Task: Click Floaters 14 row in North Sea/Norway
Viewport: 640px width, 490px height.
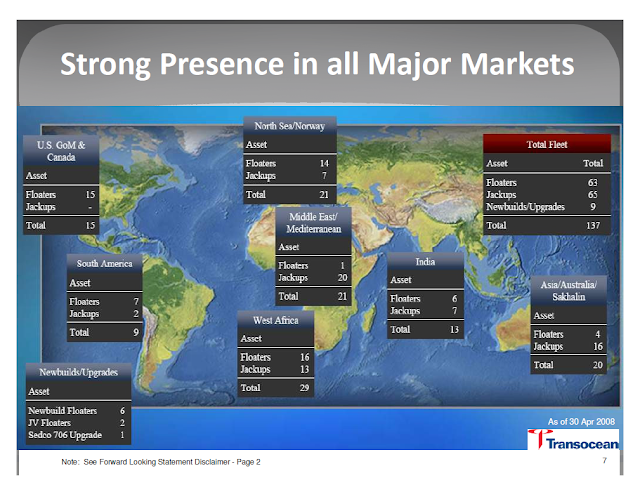Action: [290, 163]
